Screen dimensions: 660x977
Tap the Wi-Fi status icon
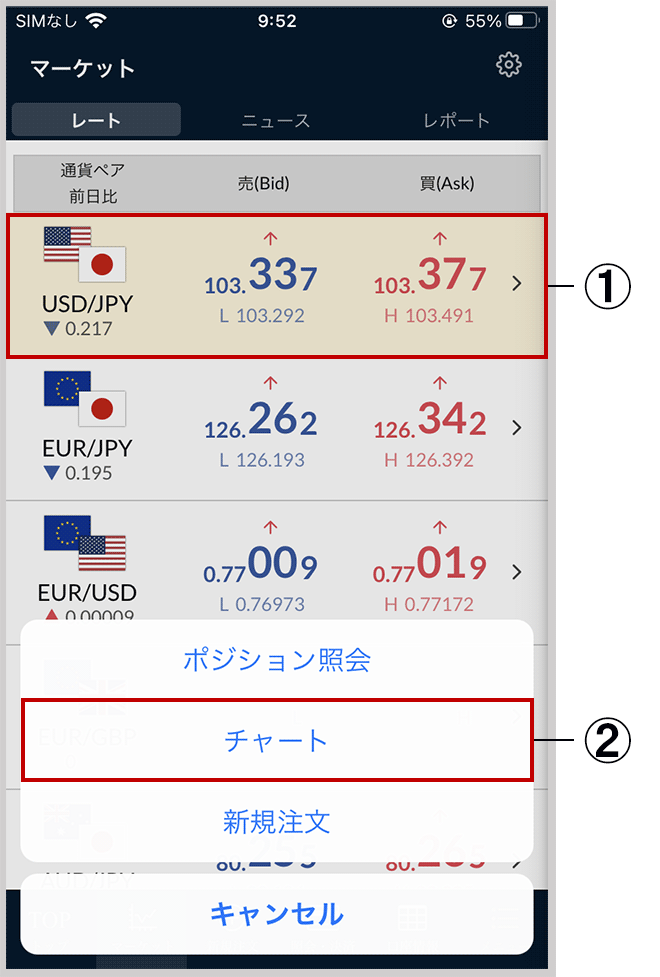[x=95, y=21]
